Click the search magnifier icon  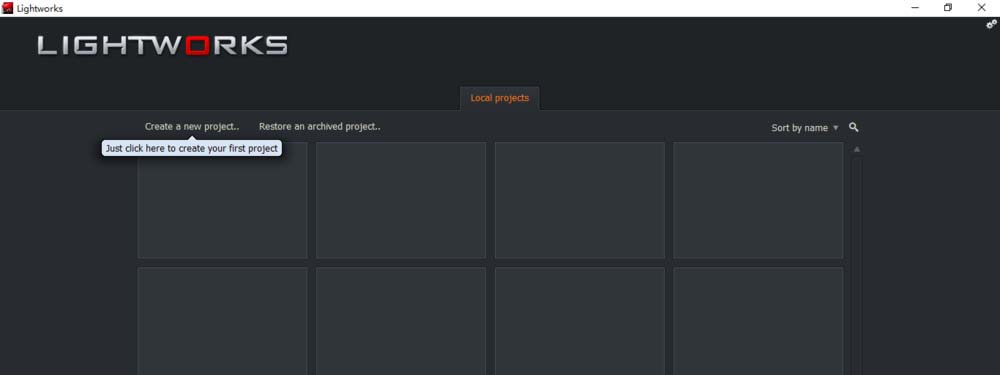click(x=853, y=128)
